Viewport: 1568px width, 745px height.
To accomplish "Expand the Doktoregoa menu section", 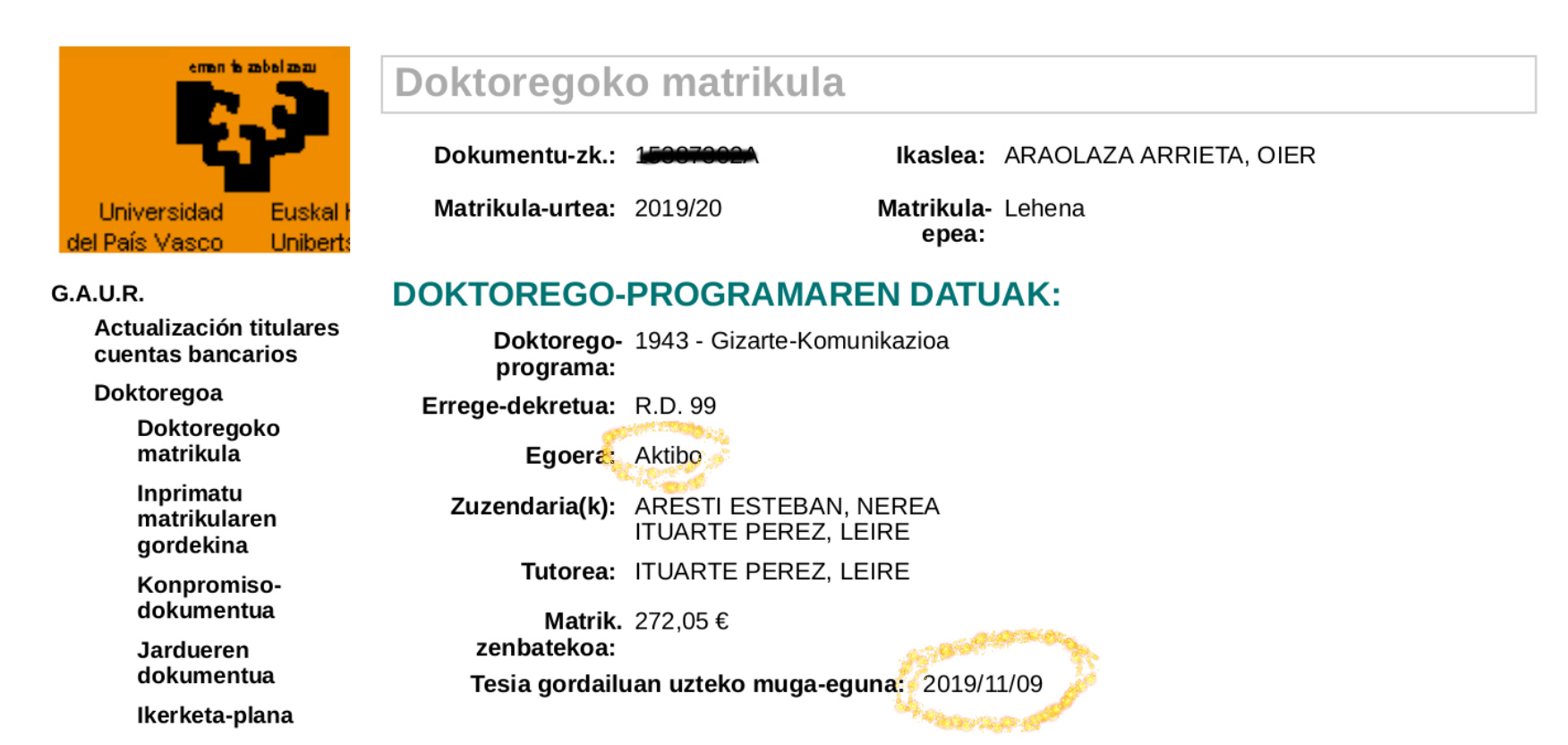I will point(158,393).
